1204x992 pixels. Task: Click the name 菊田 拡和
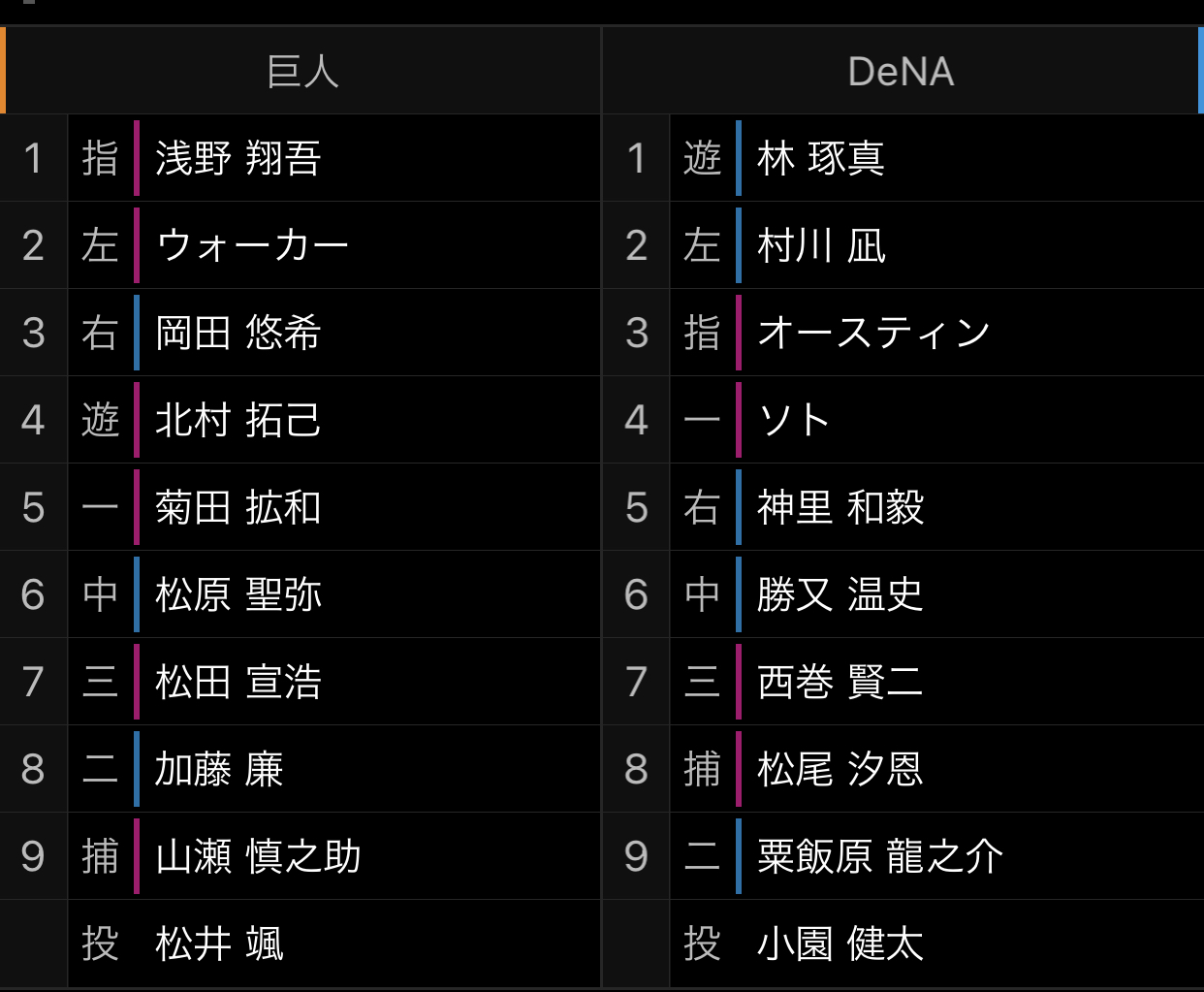point(238,507)
